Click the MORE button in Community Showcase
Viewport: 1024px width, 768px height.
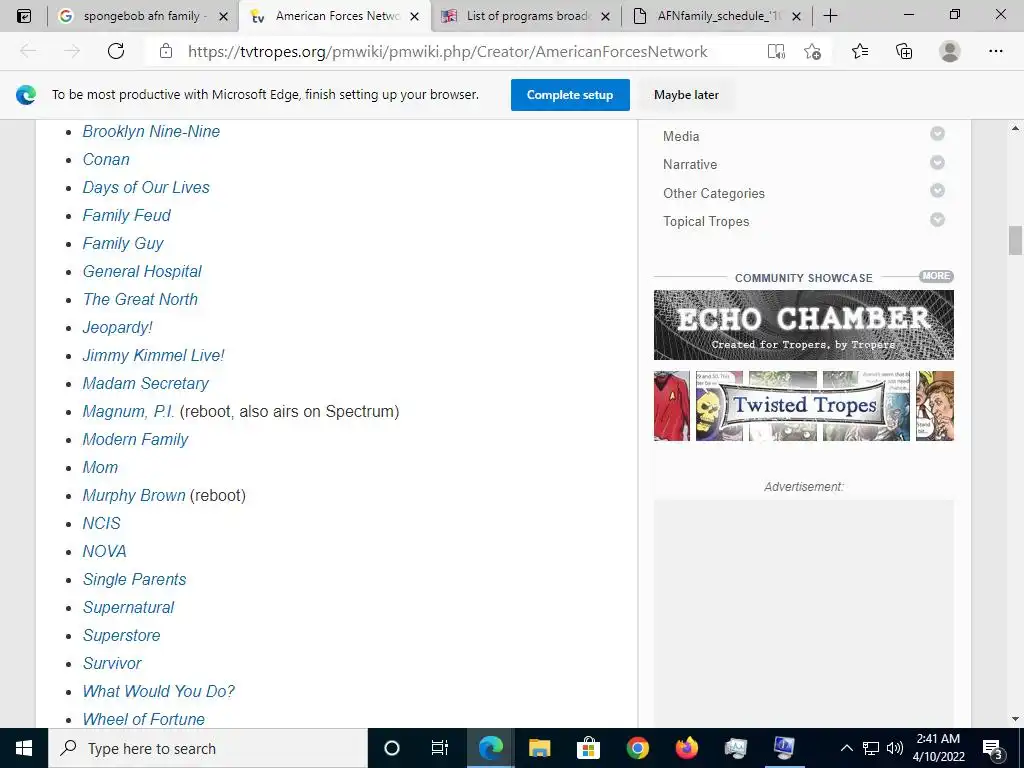(x=936, y=276)
